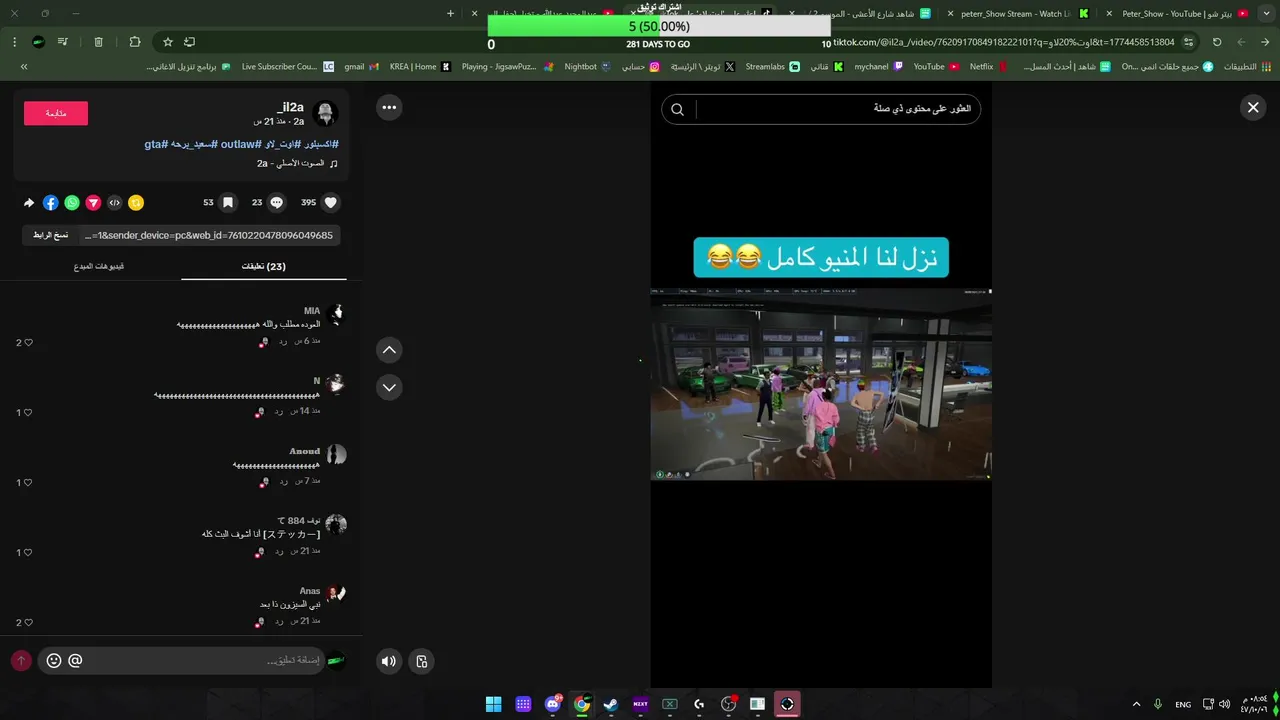Open more share options arrow
Image resolution: width=1280 pixels, height=720 pixels.
tap(29, 203)
